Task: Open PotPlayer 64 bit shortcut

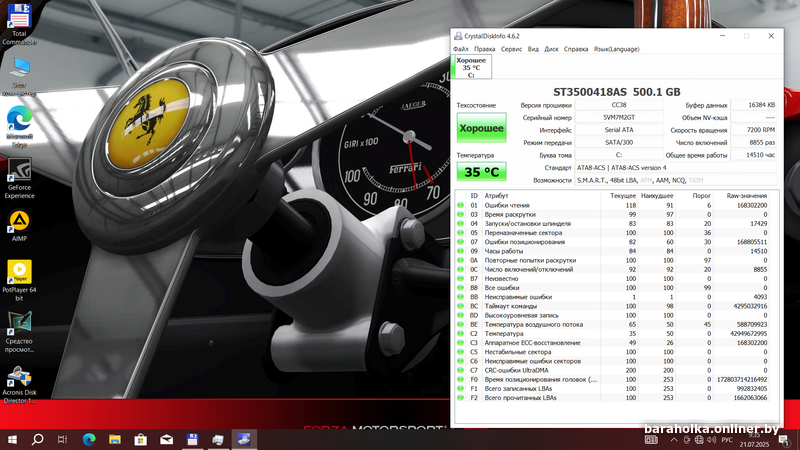Action: (19, 272)
